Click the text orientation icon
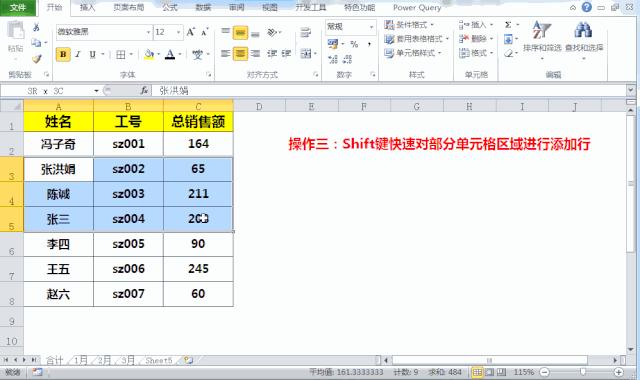 coord(272,32)
